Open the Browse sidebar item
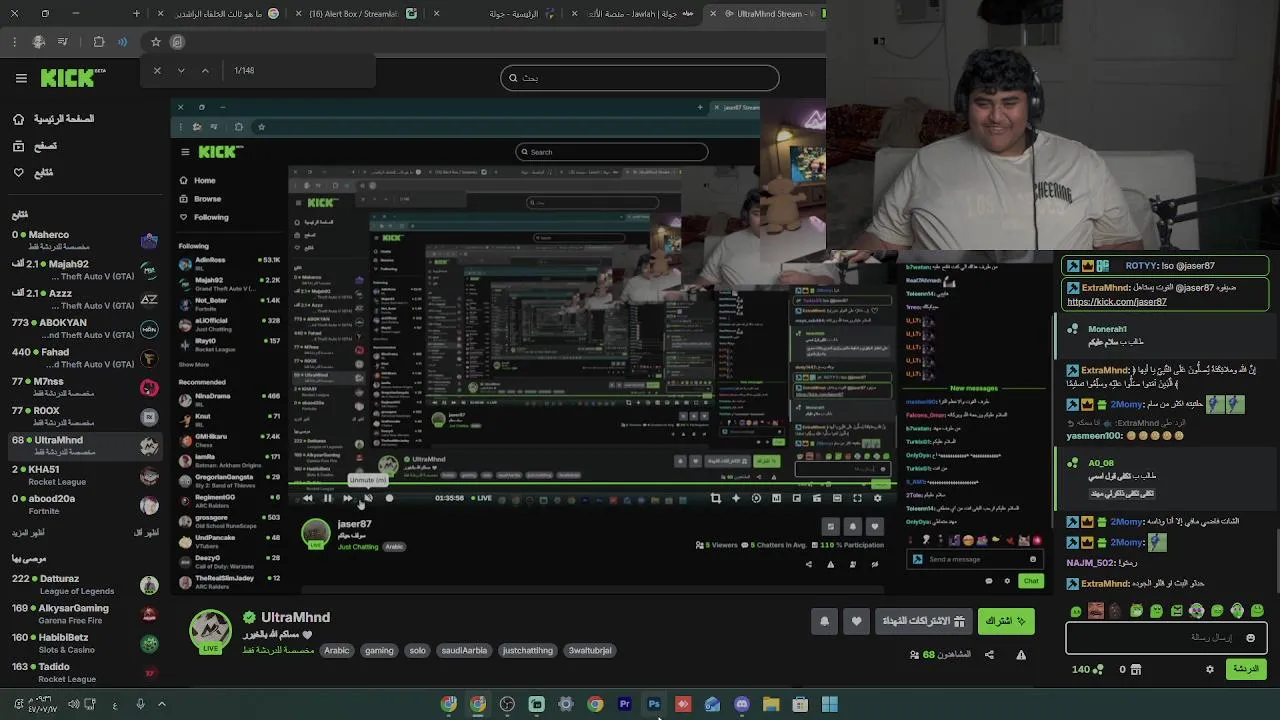1280x720 pixels. point(35,146)
